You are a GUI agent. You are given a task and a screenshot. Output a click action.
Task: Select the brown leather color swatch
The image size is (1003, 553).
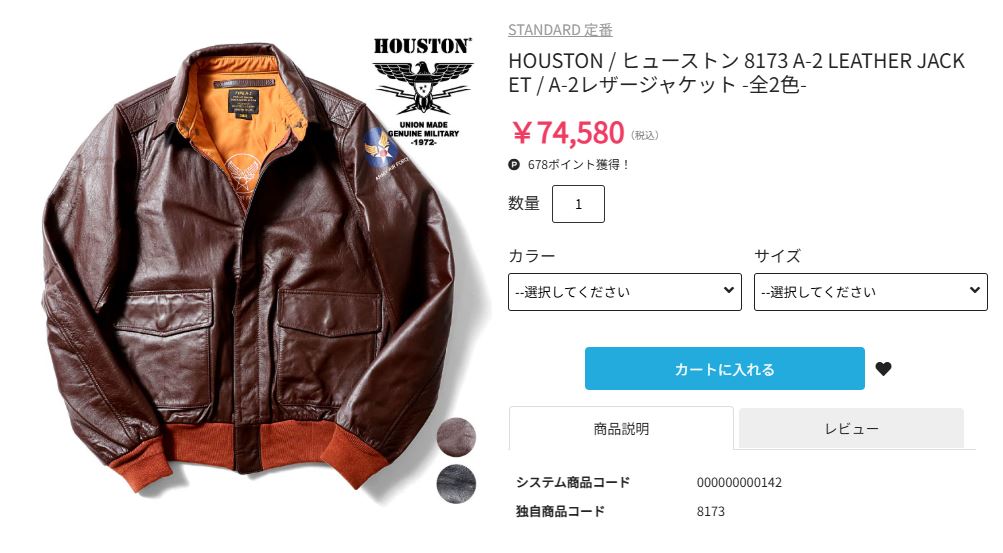pos(456,437)
